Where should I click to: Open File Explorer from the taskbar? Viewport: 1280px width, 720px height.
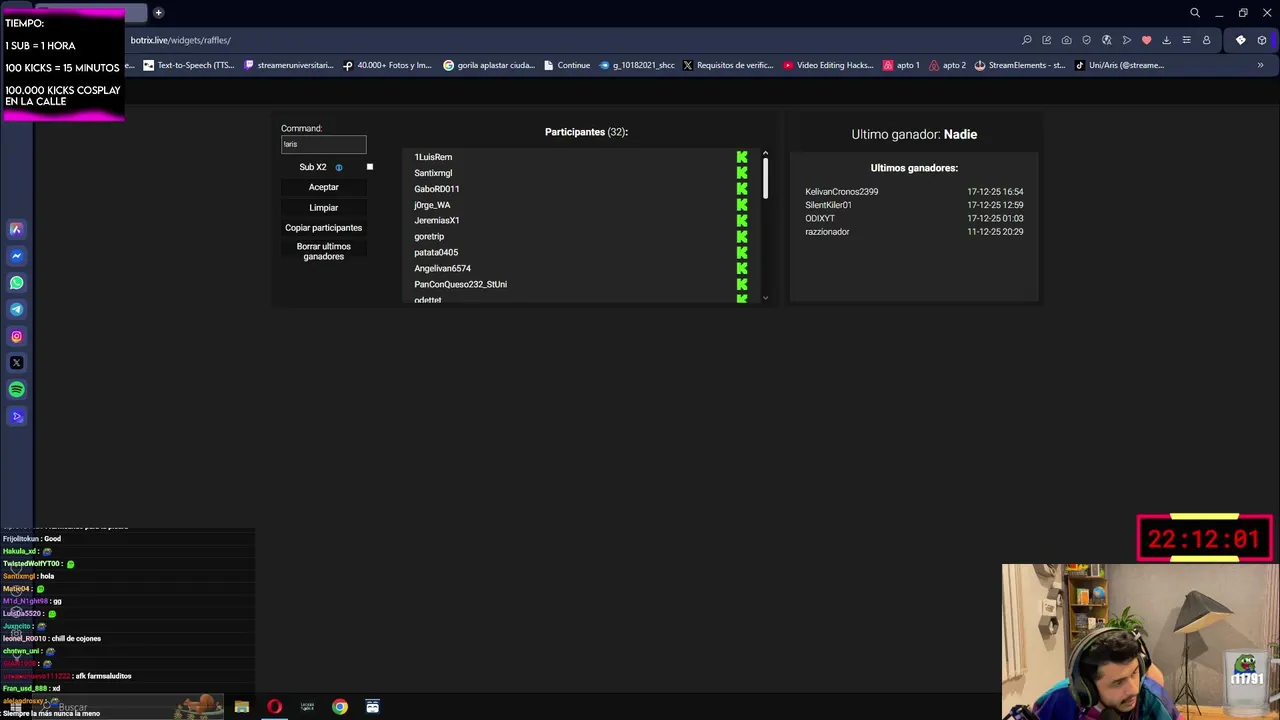coord(242,707)
